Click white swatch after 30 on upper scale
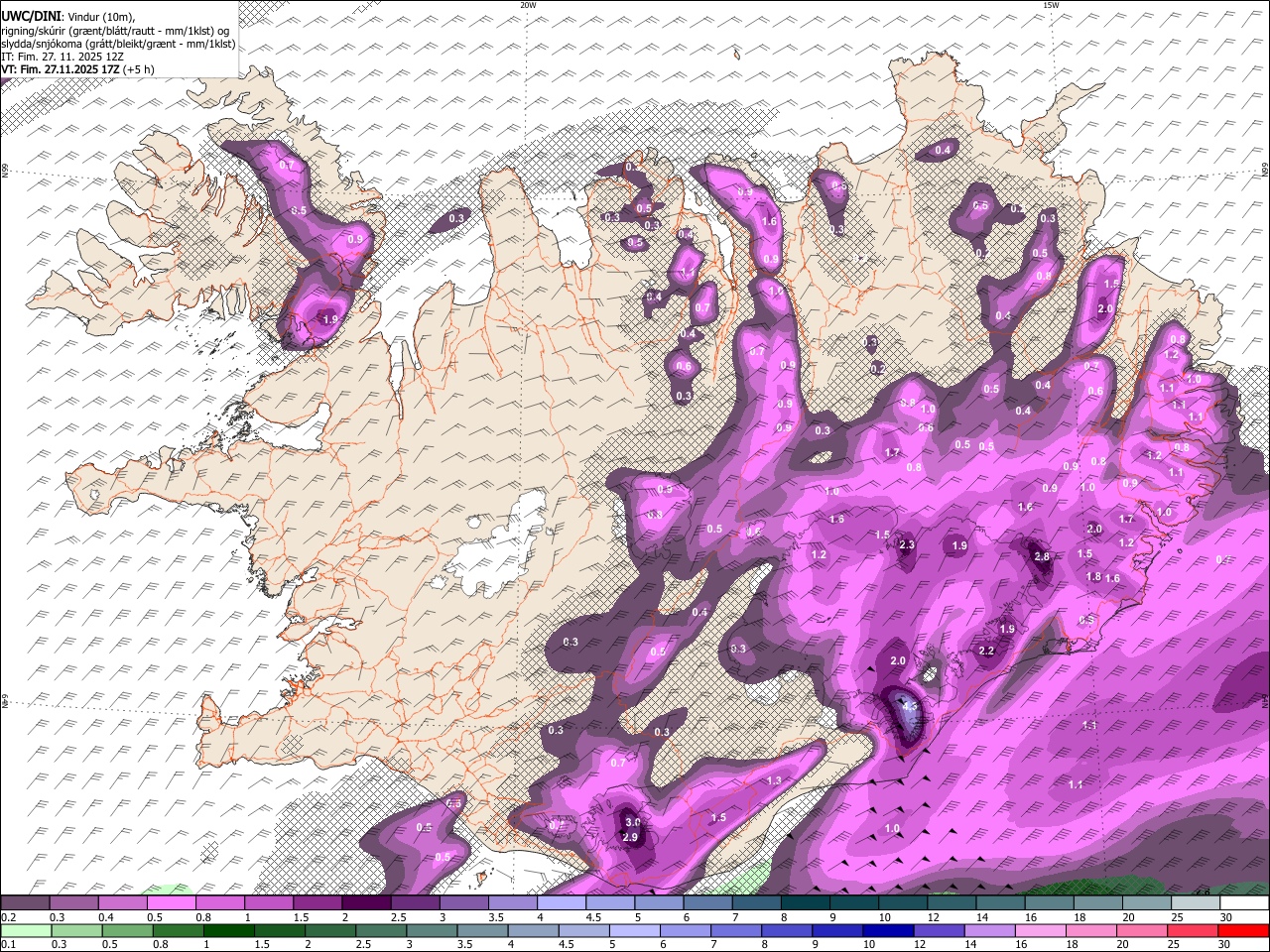The width and height of the screenshot is (1270, 952). (1244, 903)
